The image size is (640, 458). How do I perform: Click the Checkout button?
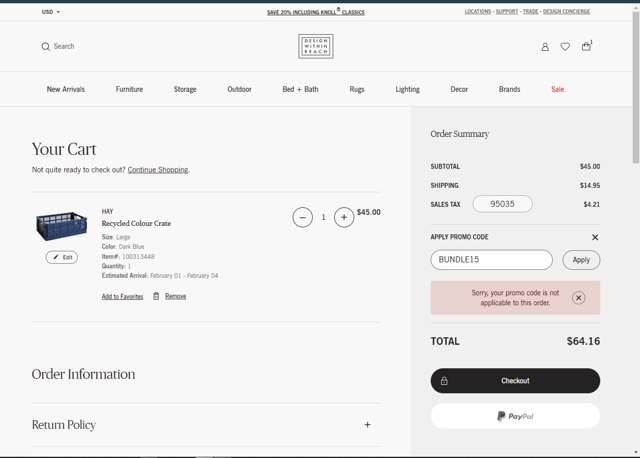click(x=515, y=381)
